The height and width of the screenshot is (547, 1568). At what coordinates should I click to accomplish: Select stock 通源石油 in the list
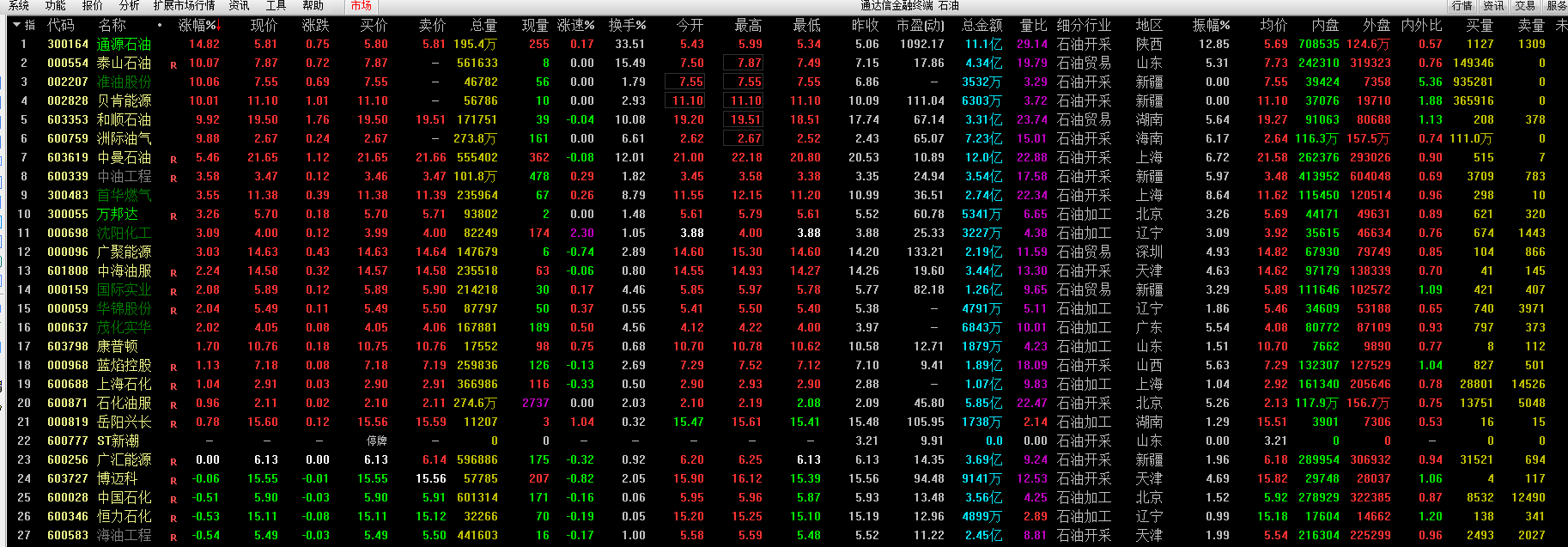[x=125, y=44]
